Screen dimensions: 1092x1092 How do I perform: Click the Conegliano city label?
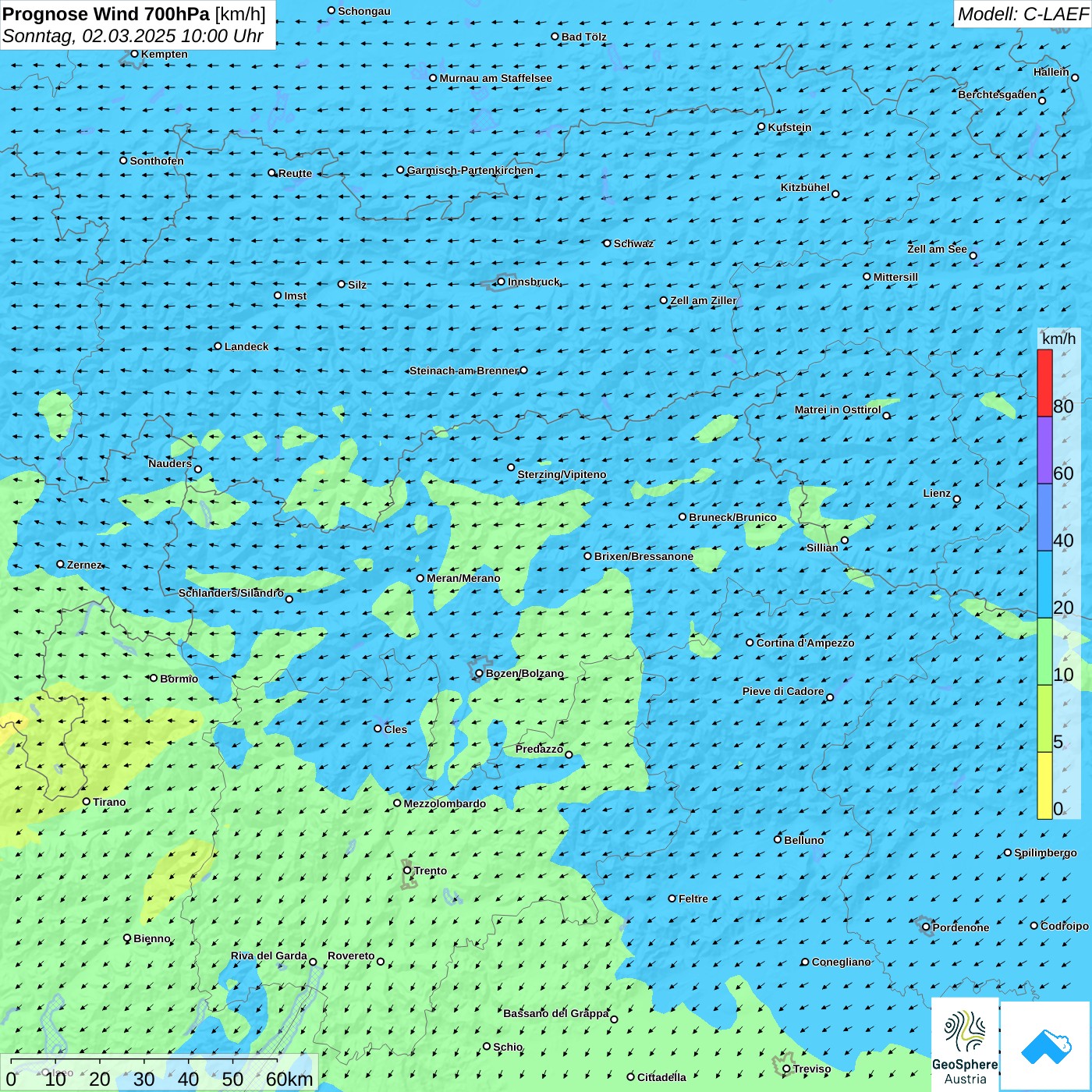[x=841, y=962]
